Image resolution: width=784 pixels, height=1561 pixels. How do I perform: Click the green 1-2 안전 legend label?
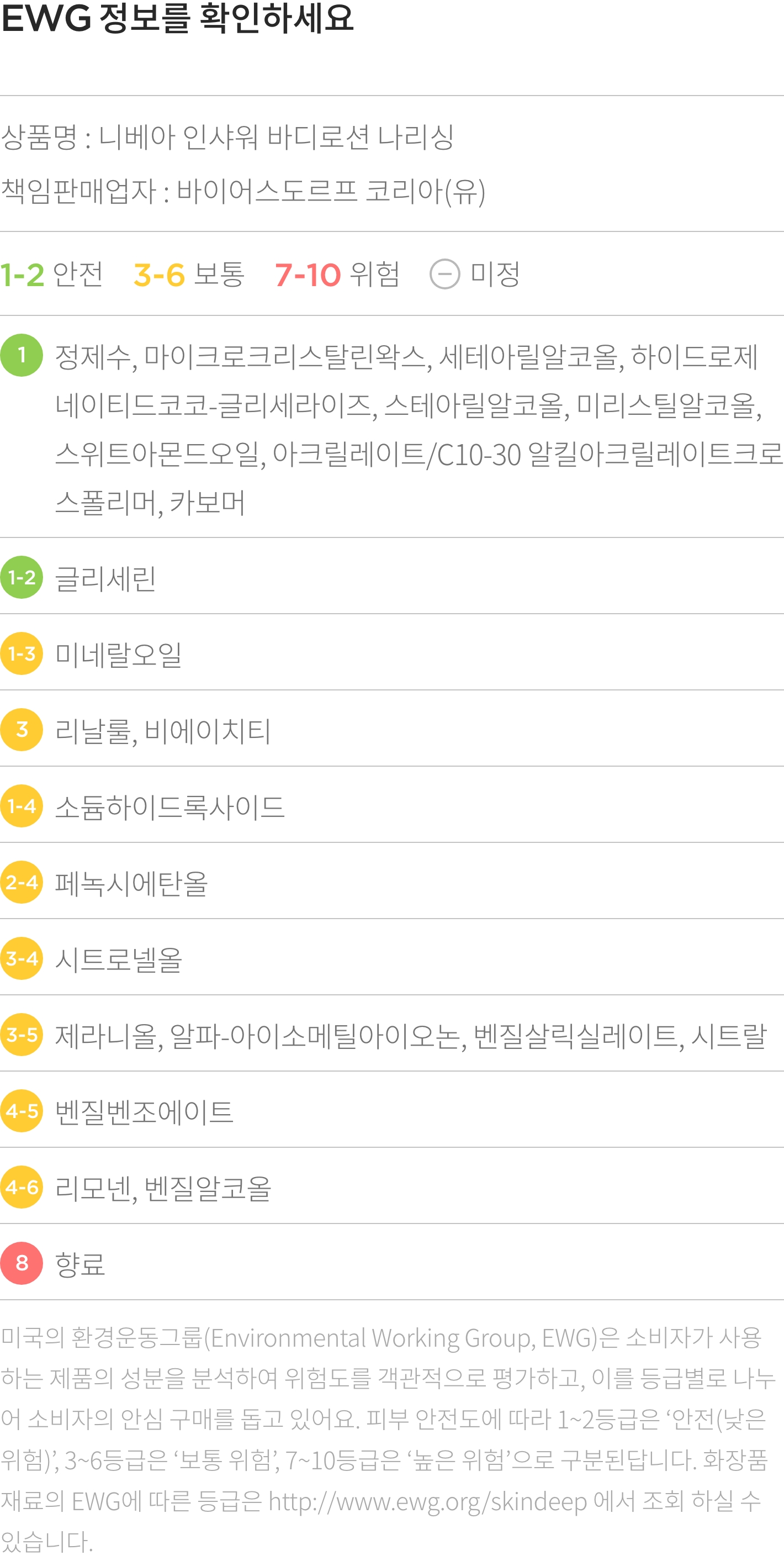click(x=51, y=275)
